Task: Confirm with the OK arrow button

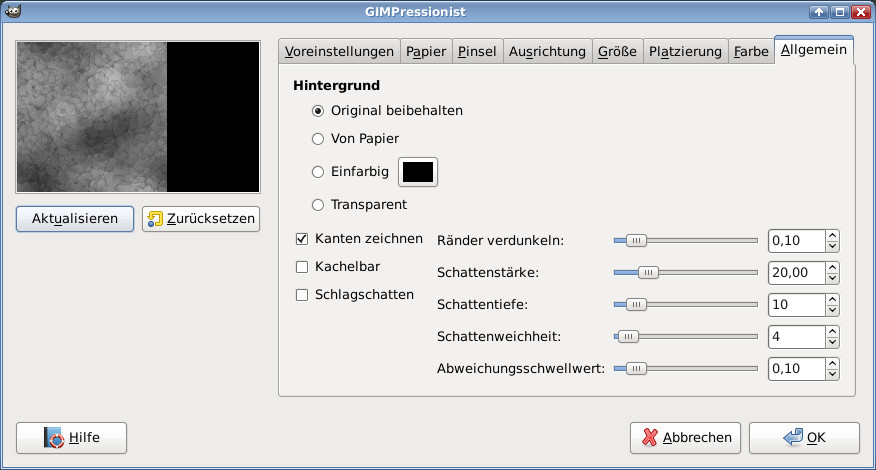Action: 804,437
